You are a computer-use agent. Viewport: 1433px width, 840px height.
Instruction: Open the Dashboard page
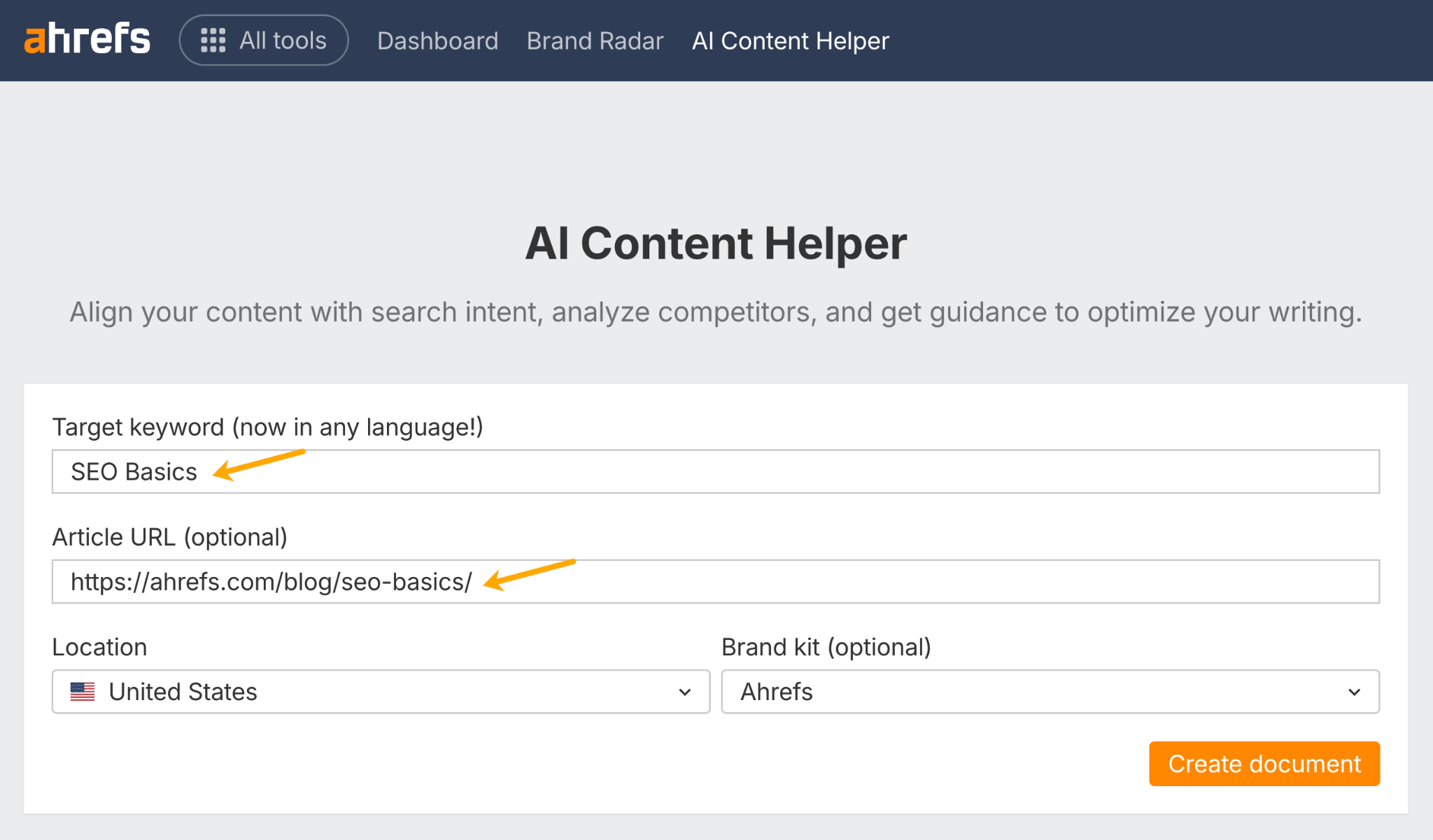click(437, 41)
